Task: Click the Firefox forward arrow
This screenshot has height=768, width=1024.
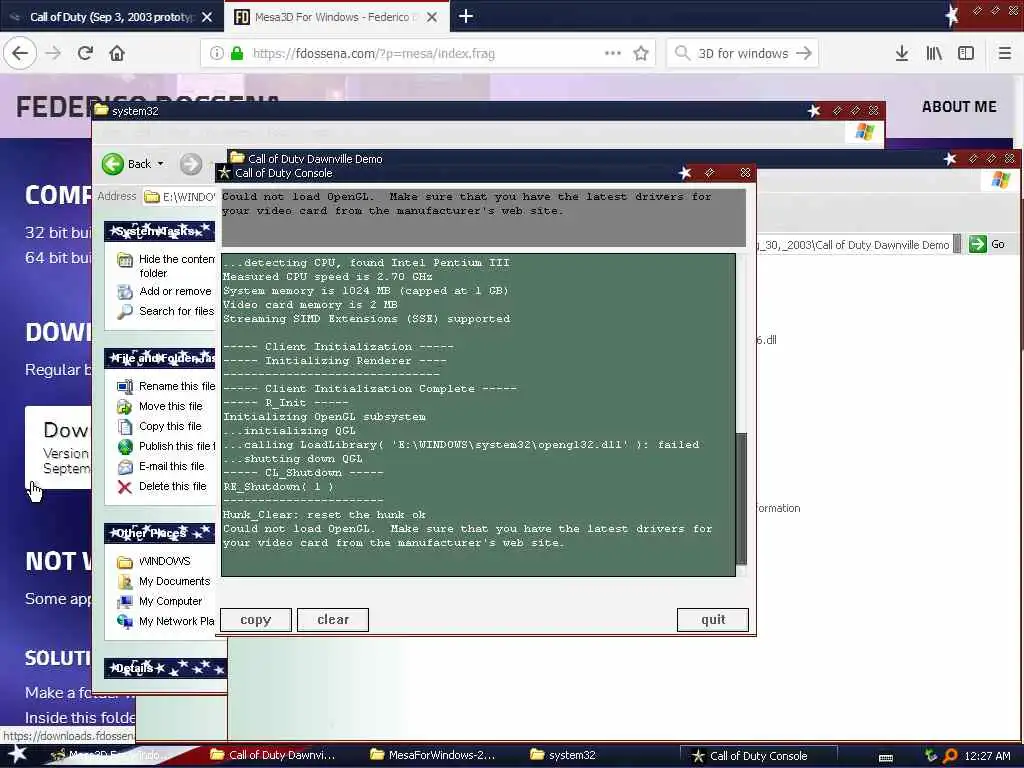Action: 53,53
